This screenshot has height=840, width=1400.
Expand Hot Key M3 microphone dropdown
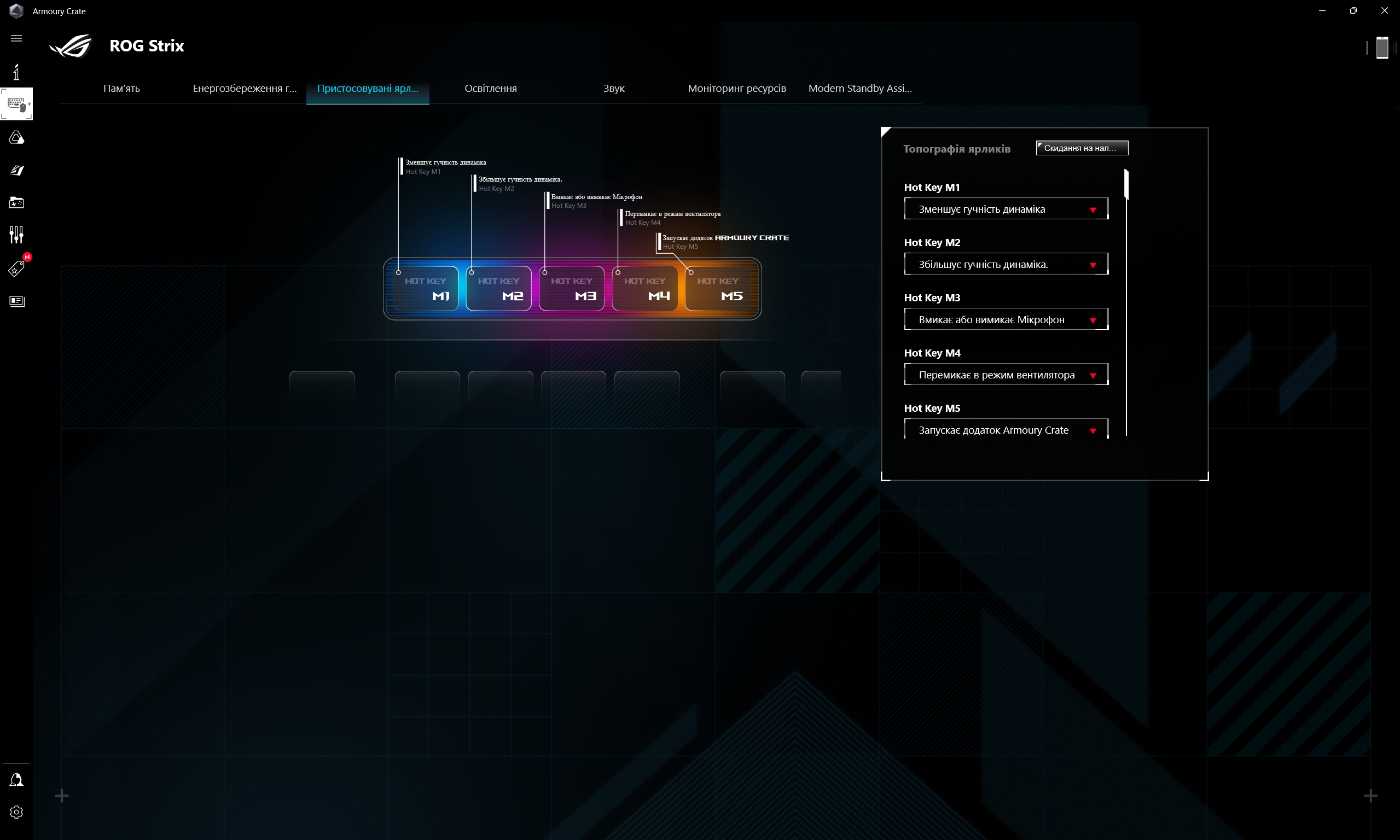pyautogui.click(x=1006, y=320)
